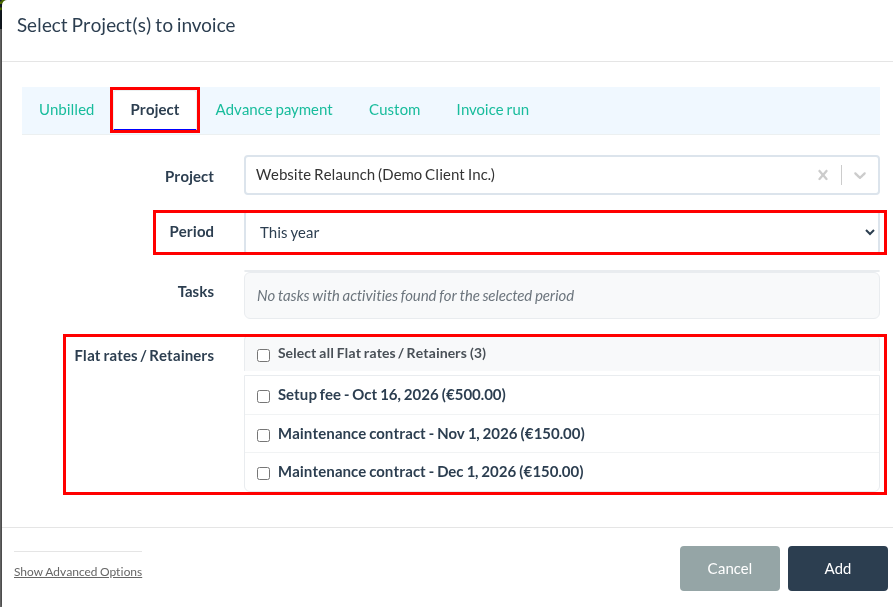The height and width of the screenshot is (607, 893).
Task: Tick Maintenance contract Nov 1, 2026 checkbox
Action: coord(263,435)
